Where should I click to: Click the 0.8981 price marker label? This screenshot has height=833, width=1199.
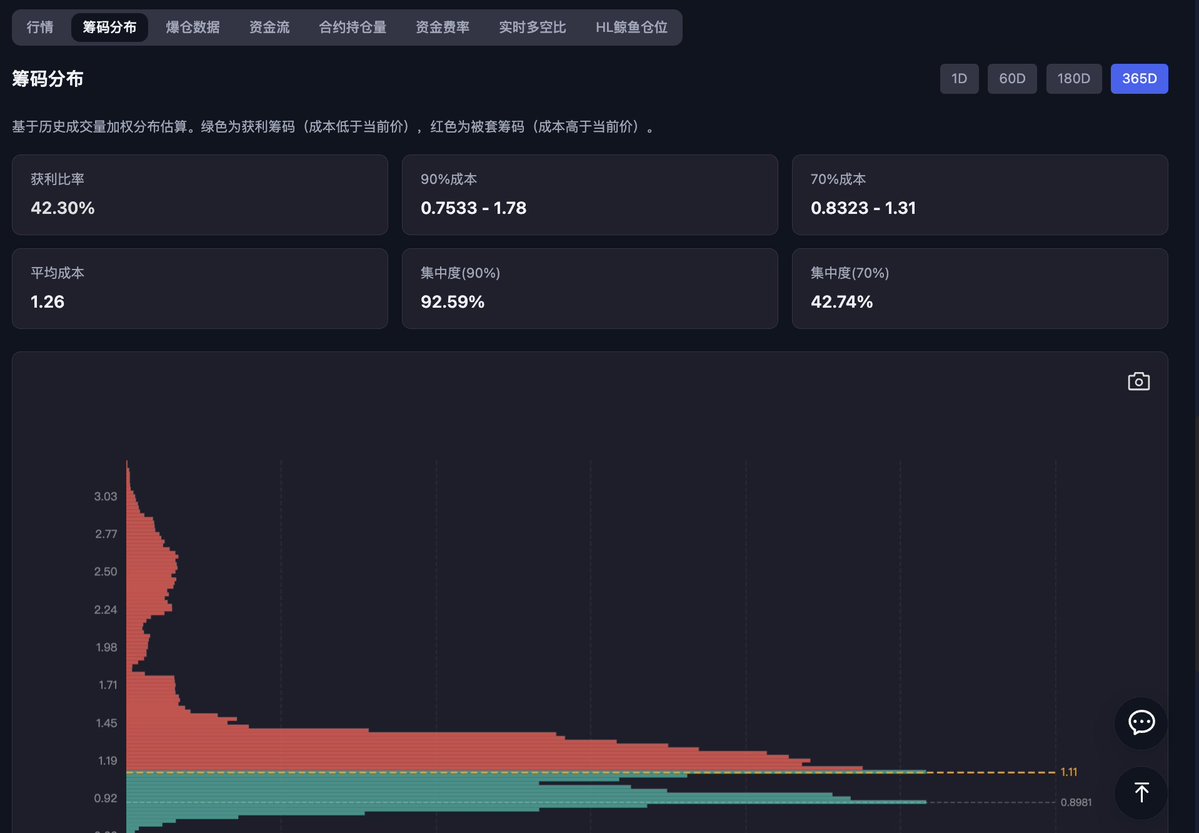coord(1076,802)
